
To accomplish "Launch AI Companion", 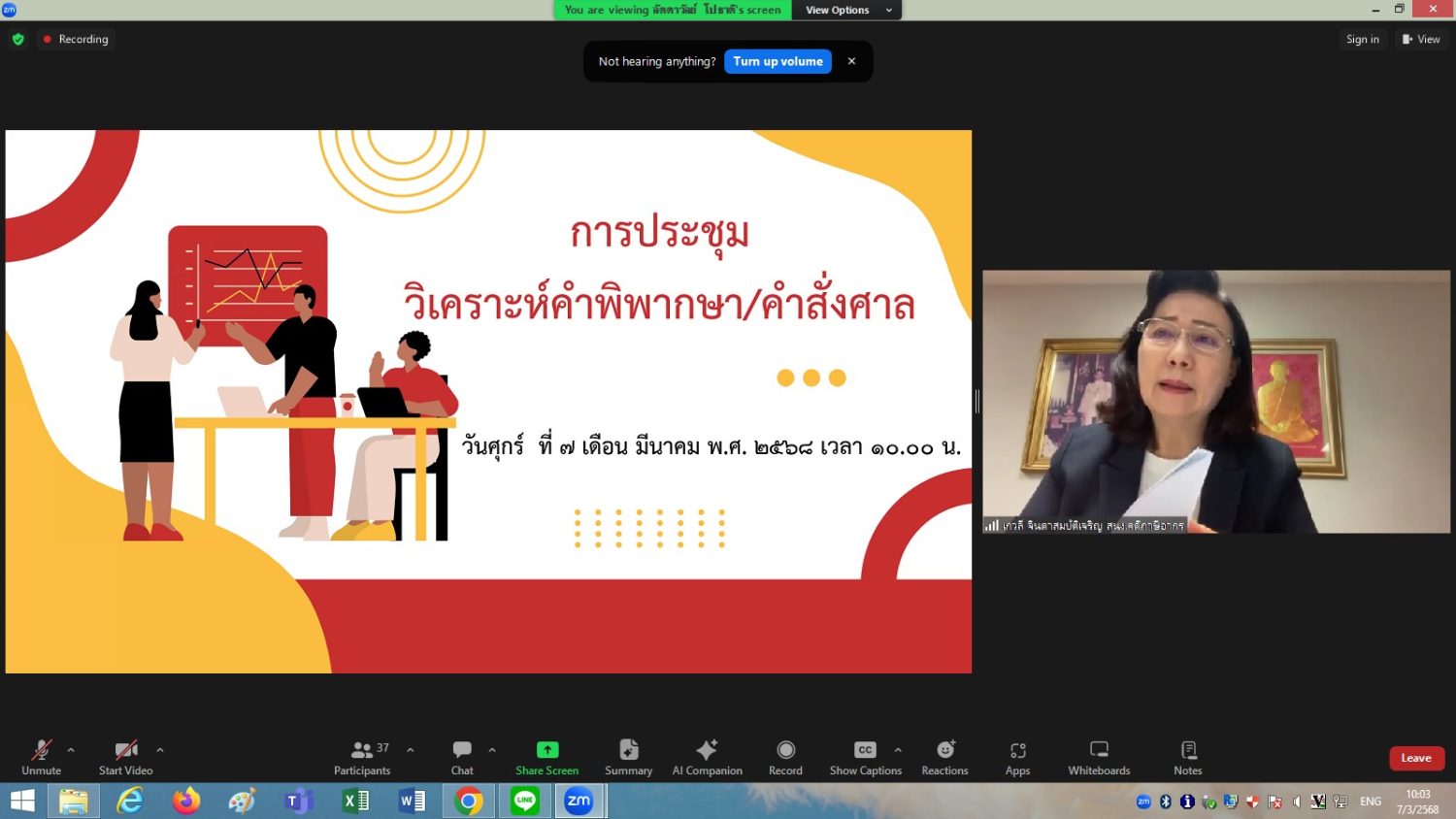I will pyautogui.click(x=707, y=757).
